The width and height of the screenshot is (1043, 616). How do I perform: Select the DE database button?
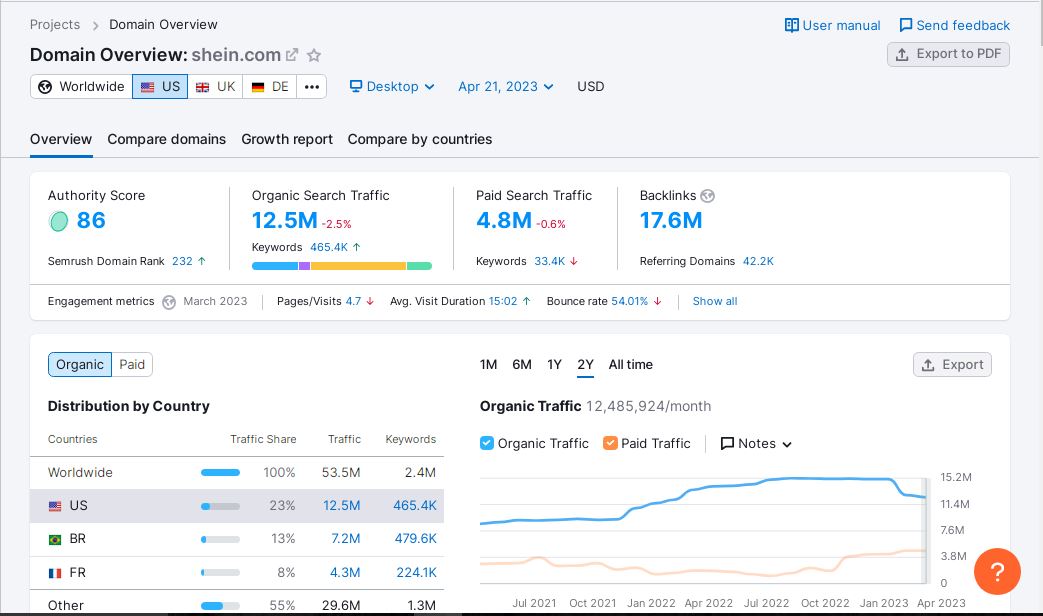pyautogui.click(x=269, y=86)
